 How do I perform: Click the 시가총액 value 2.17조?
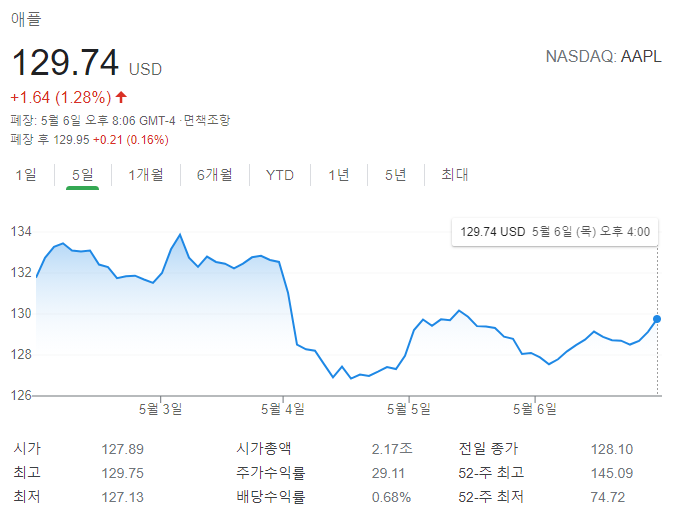(392, 449)
